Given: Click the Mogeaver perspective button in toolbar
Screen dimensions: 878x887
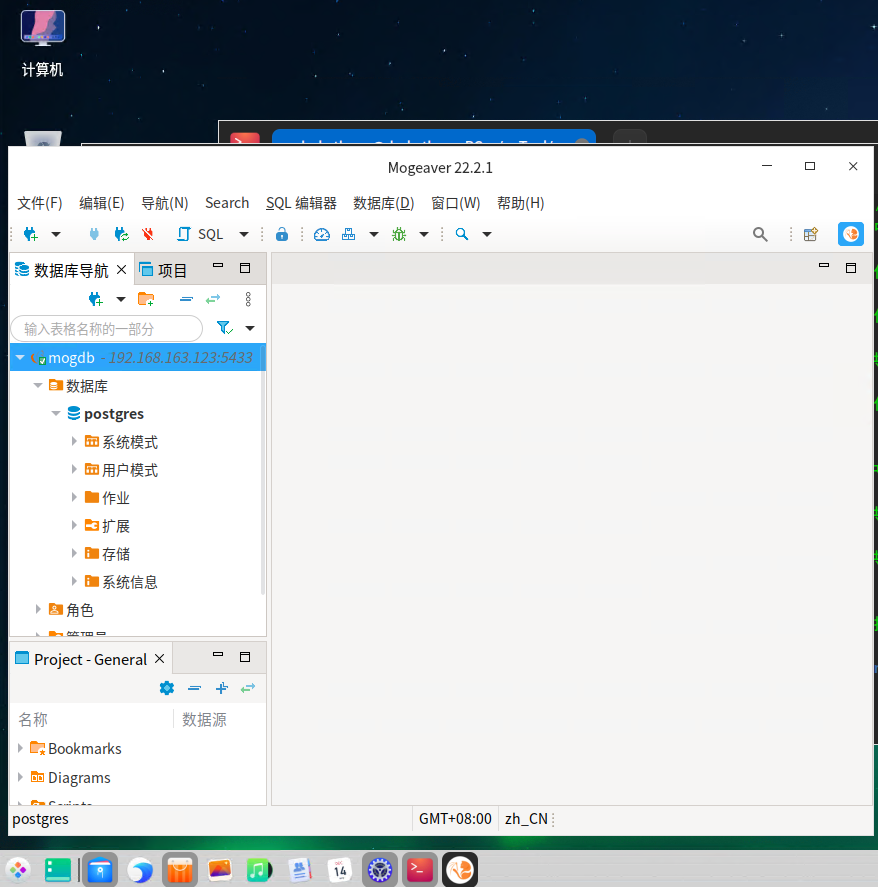Looking at the screenshot, I should click(x=851, y=234).
